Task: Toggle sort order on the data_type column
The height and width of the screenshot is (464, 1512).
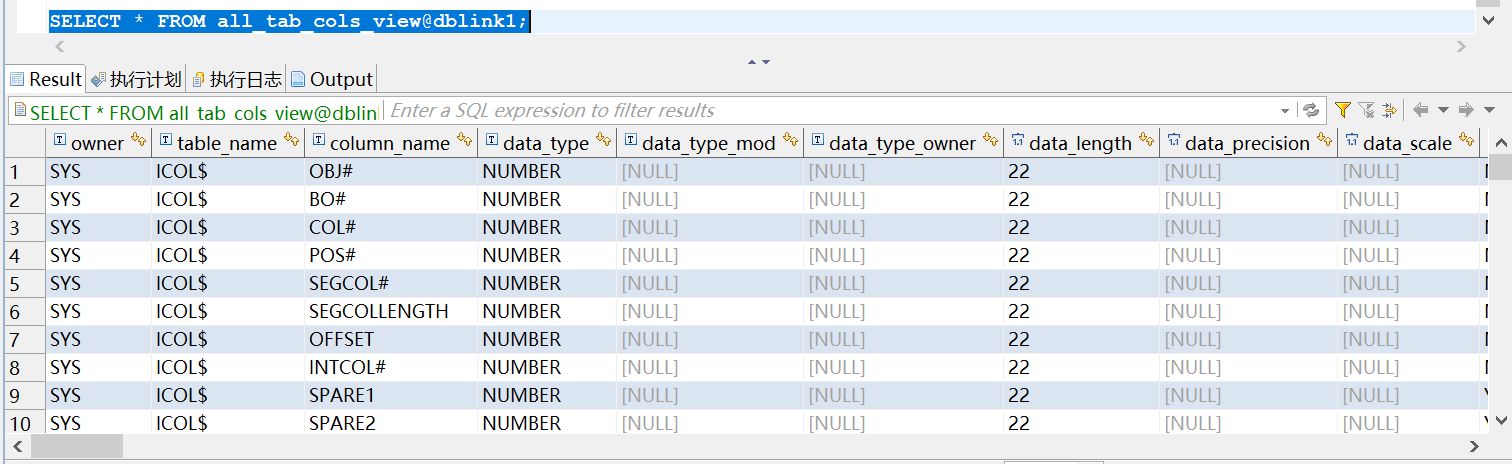Action: click(603, 142)
